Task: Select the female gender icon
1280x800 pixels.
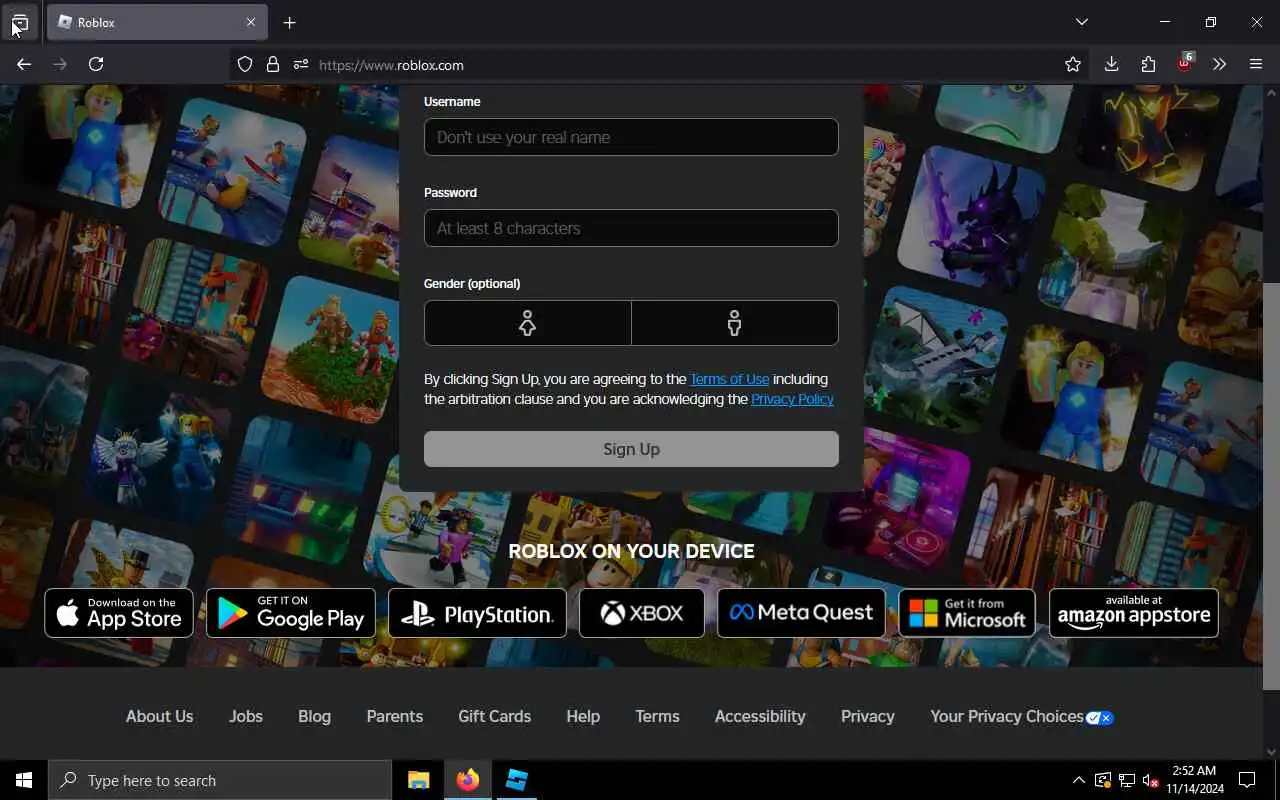Action: 527,323
